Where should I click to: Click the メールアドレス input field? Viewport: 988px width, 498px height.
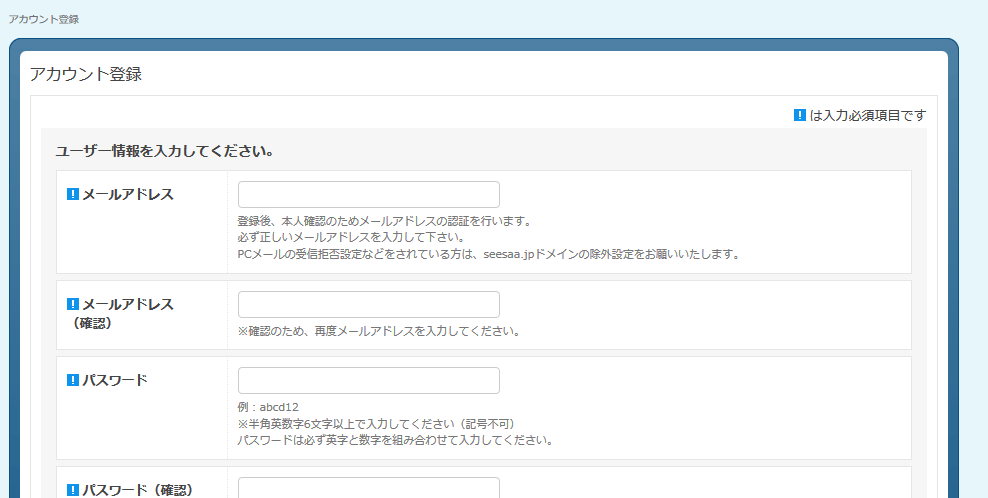(x=369, y=194)
